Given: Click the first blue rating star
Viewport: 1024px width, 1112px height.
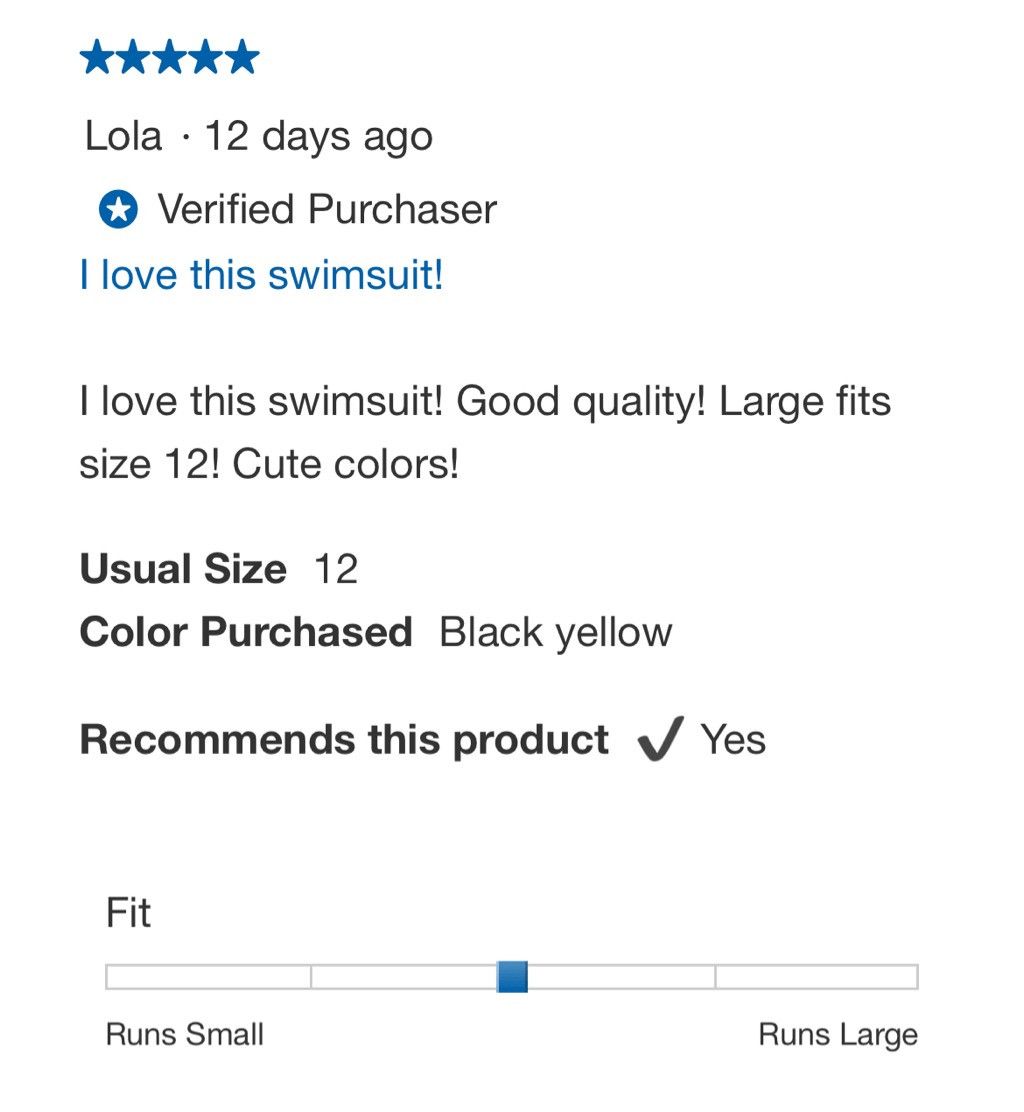Looking at the screenshot, I should tap(98, 58).
